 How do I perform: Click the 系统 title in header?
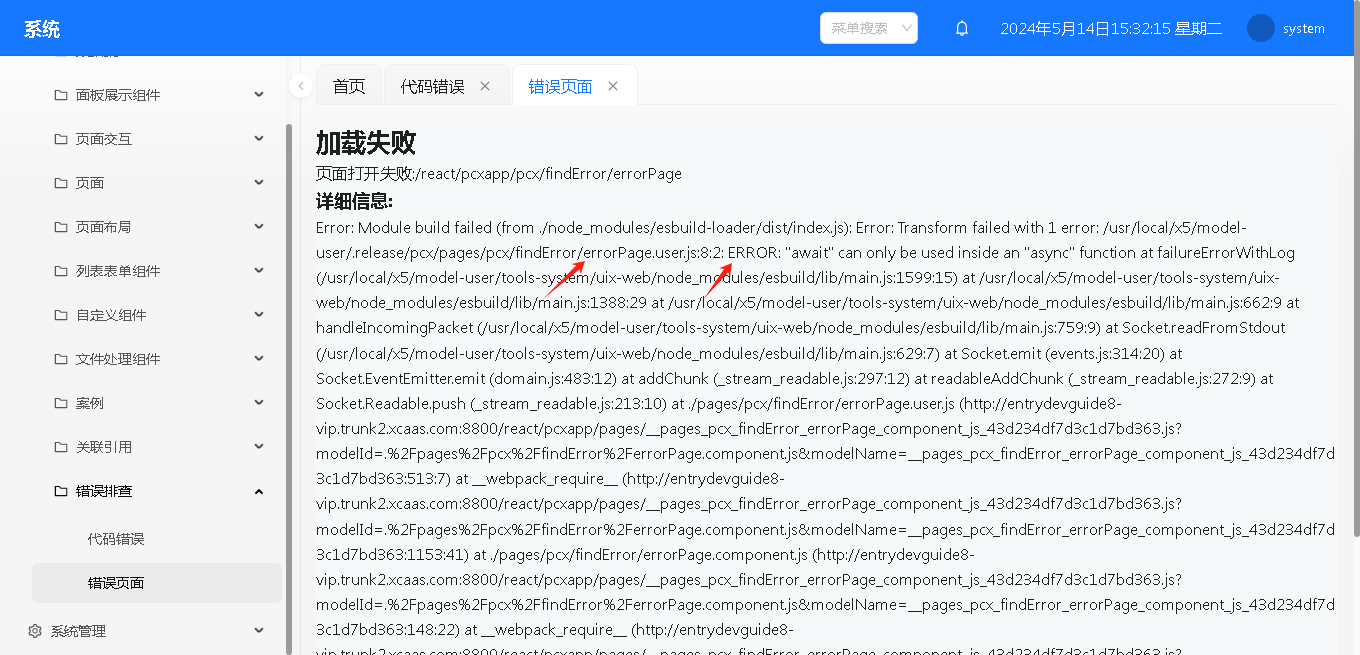42,29
